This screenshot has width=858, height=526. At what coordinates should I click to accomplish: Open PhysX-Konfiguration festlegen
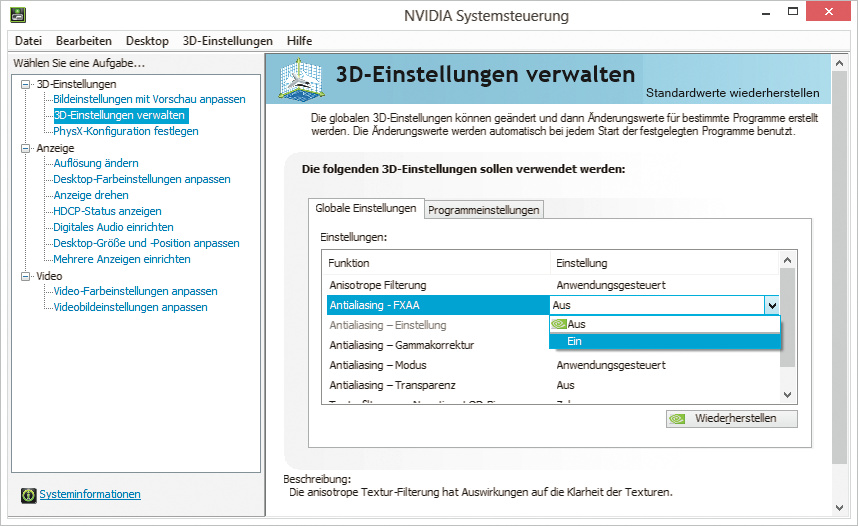126,131
